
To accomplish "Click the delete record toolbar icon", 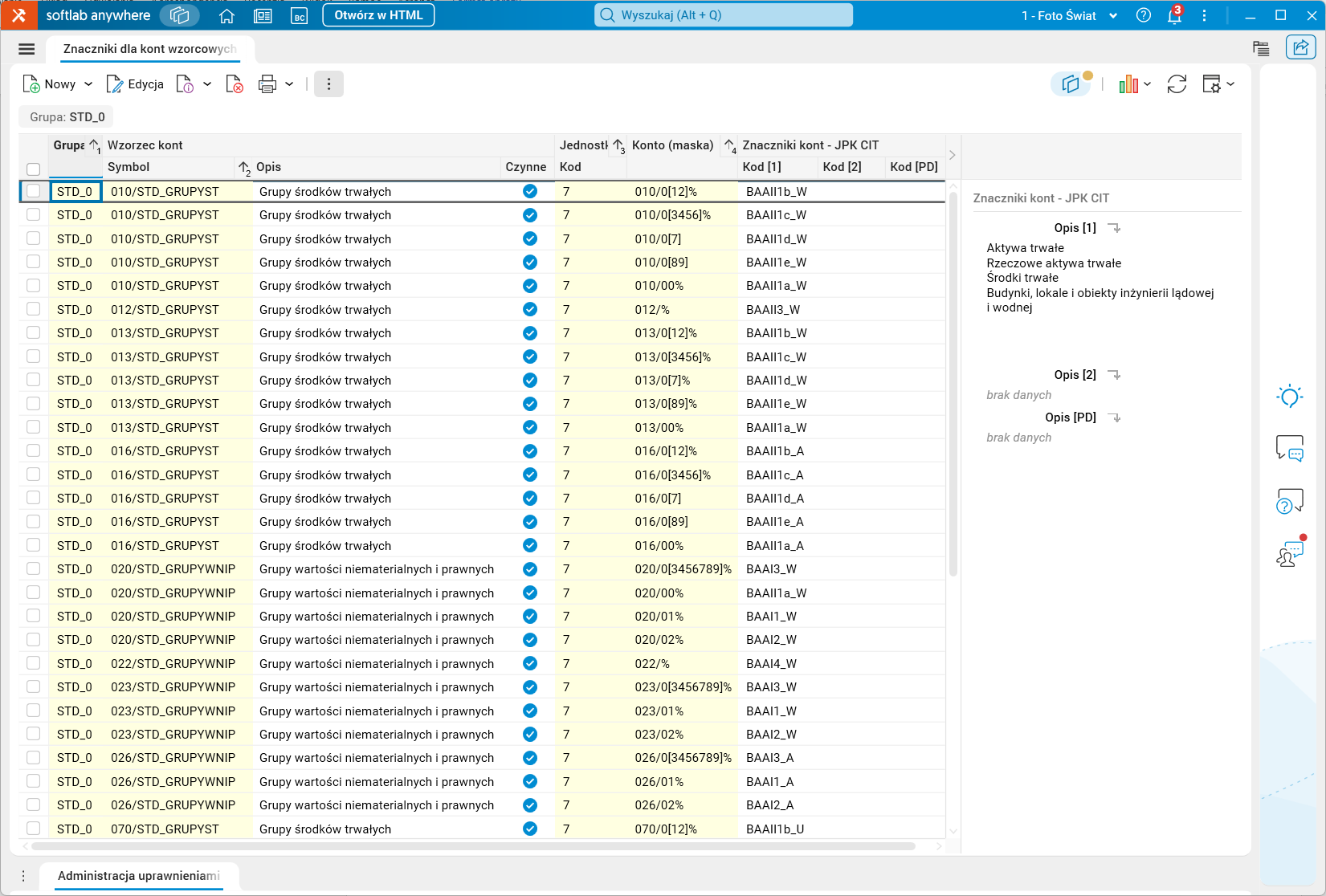I will point(235,84).
